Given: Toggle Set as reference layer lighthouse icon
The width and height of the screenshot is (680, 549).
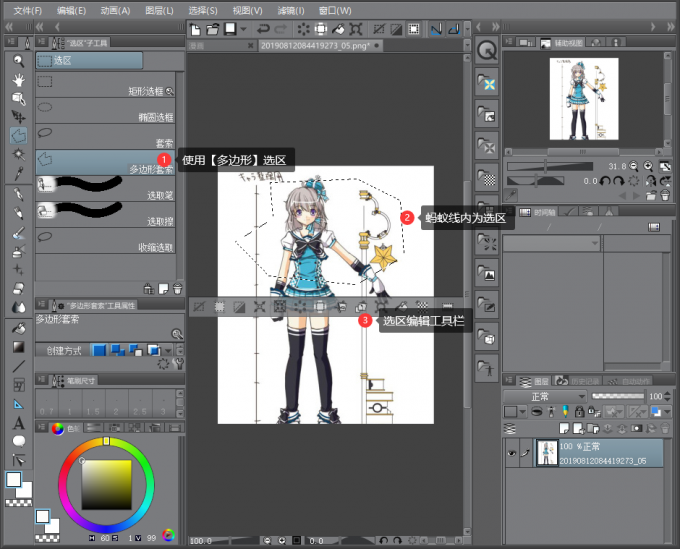Looking at the screenshot, I should coord(551,411).
